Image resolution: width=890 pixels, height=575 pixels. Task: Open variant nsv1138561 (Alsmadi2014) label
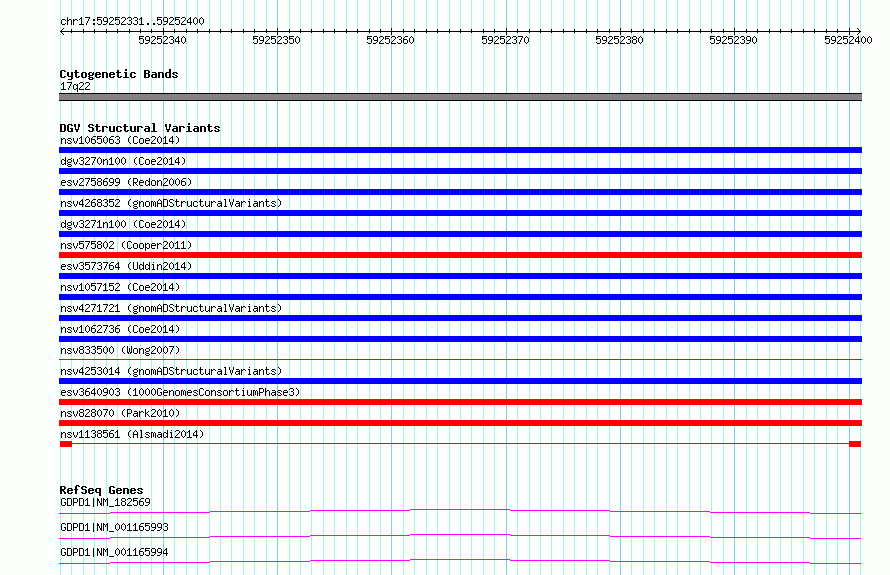point(132,434)
